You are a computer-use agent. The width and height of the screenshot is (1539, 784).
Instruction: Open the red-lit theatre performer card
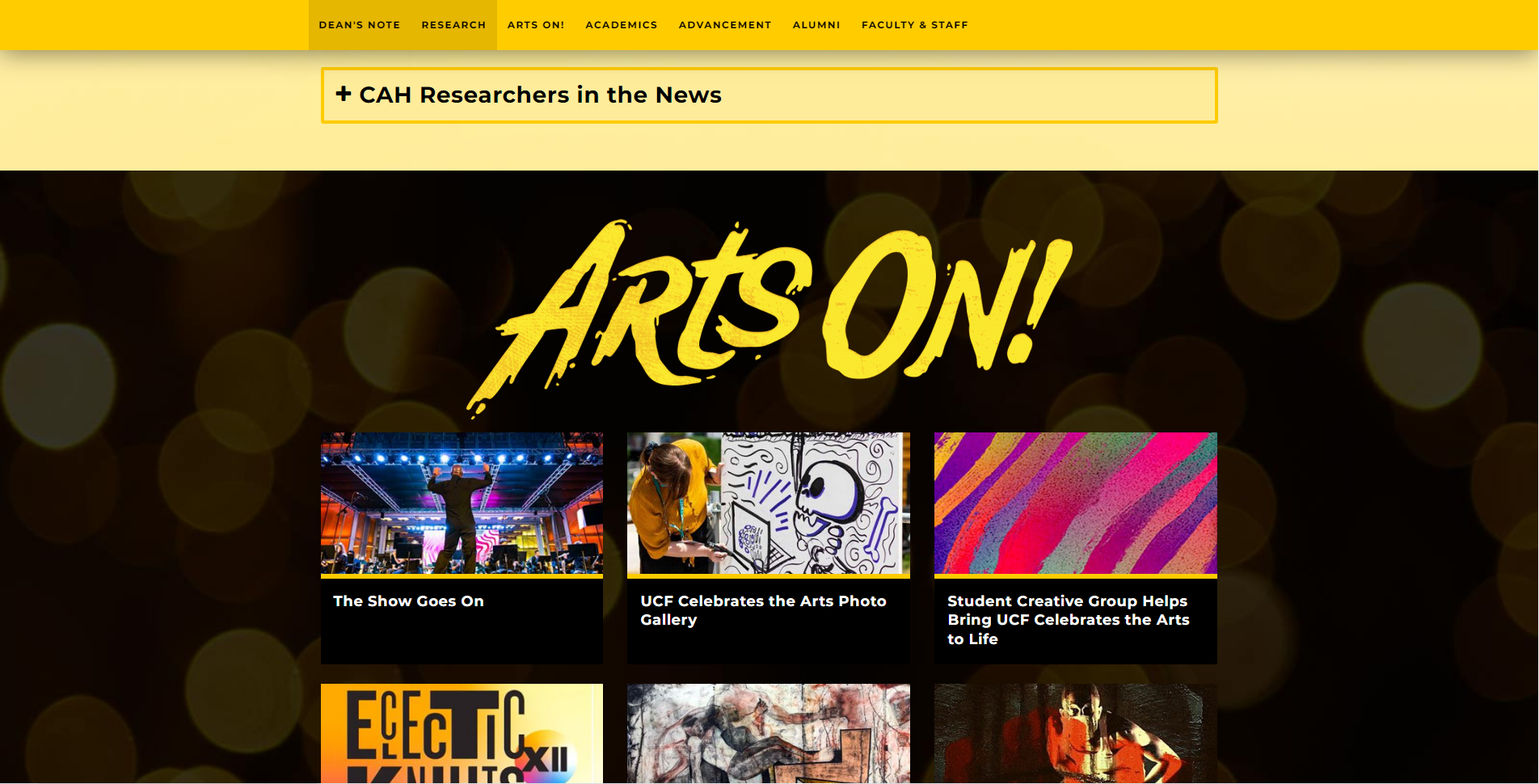pos(1076,734)
